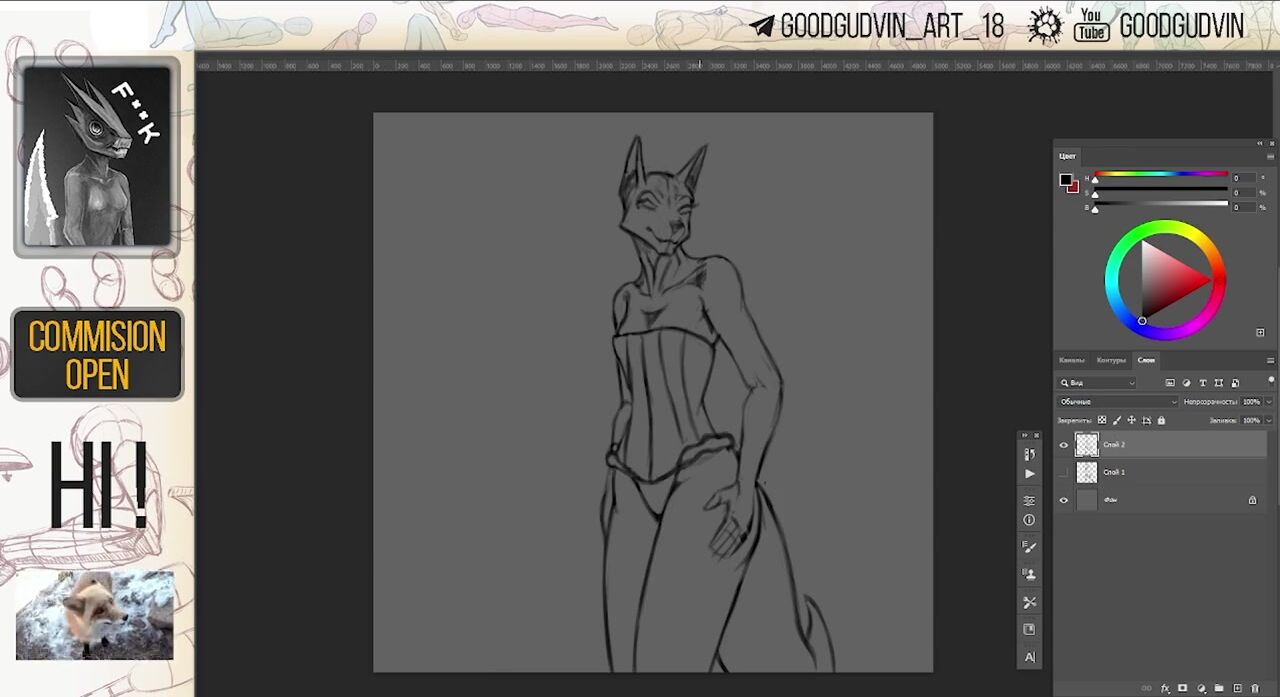Show layer Слой 1 via its visibility box
This screenshot has width=1280, height=697.
pos(1063,472)
